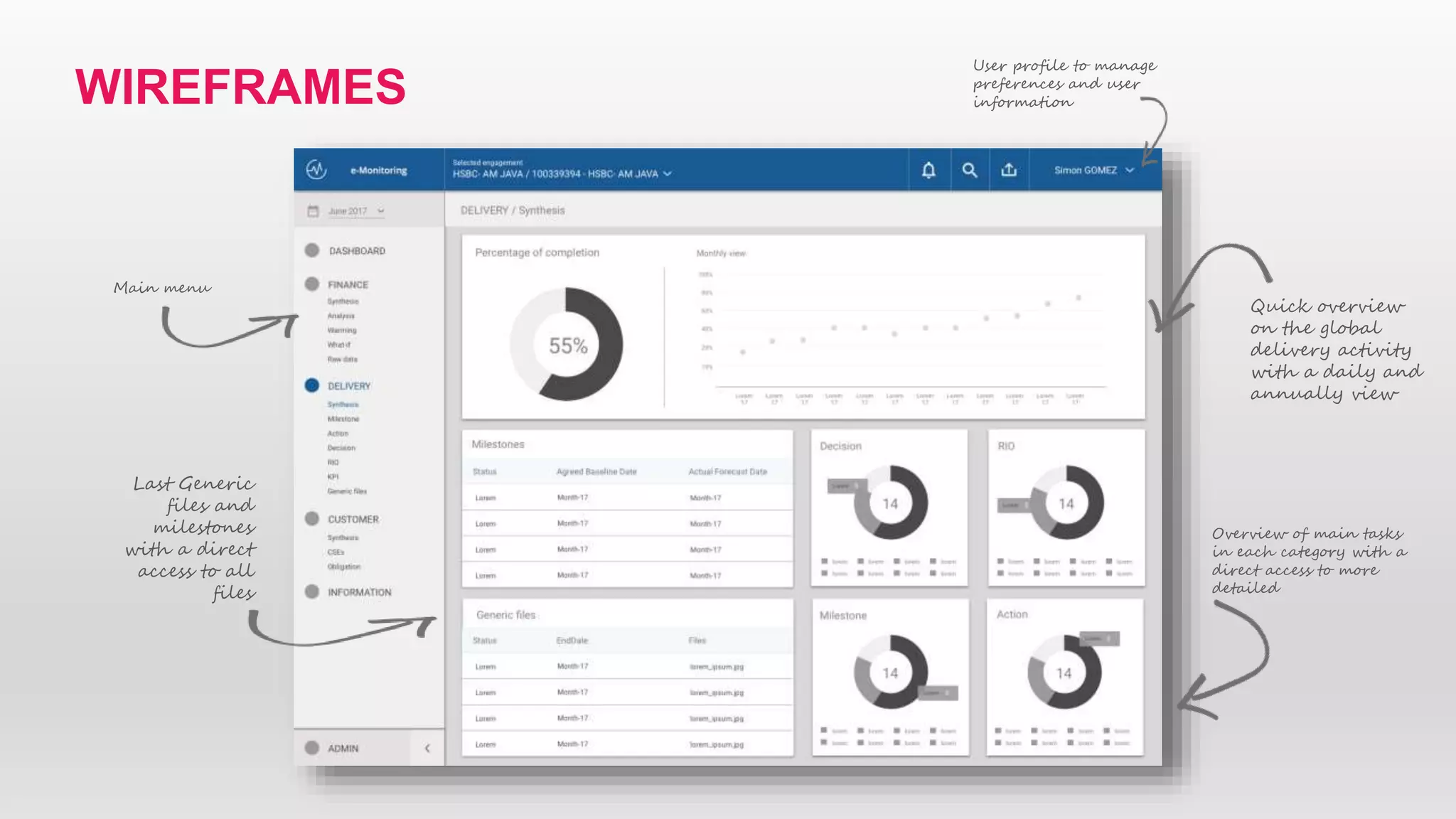Select RIO under DELIVERY in sidebar
The image size is (1456, 819).
point(333,462)
